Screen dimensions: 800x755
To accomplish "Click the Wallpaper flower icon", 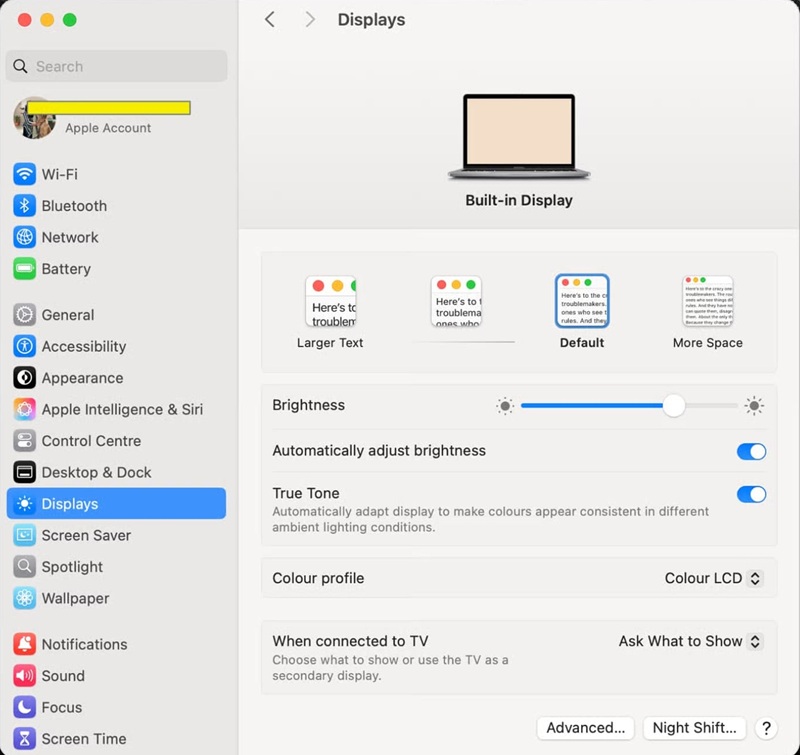I will 24,598.
